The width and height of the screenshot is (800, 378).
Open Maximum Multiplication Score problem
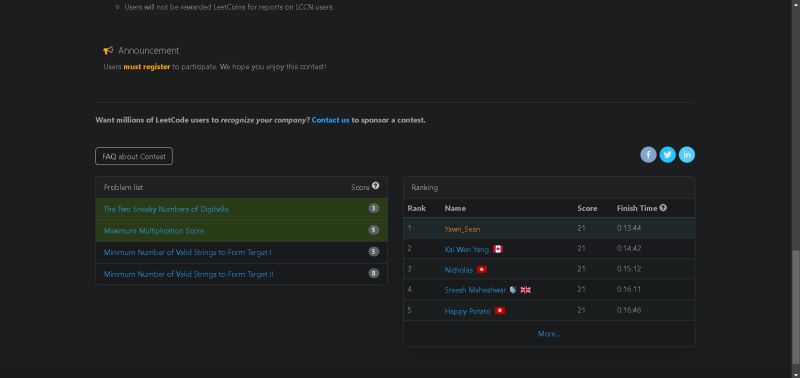154,231
